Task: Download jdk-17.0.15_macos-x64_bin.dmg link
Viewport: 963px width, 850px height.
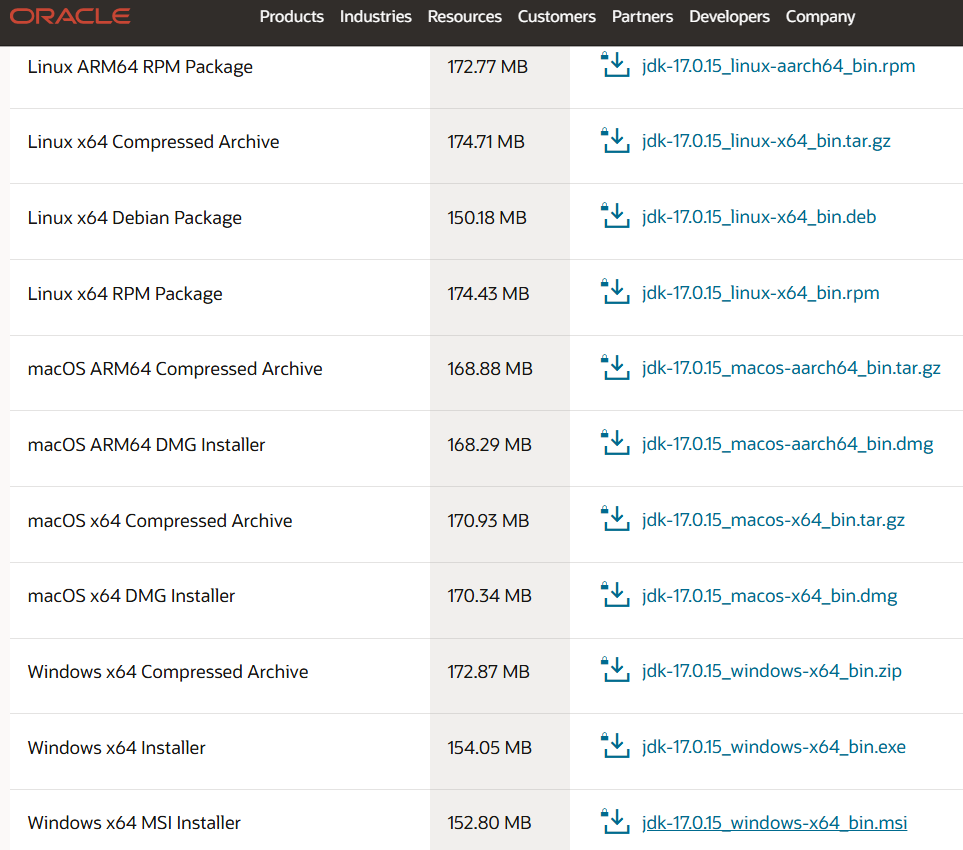Action: click(770, 596)
